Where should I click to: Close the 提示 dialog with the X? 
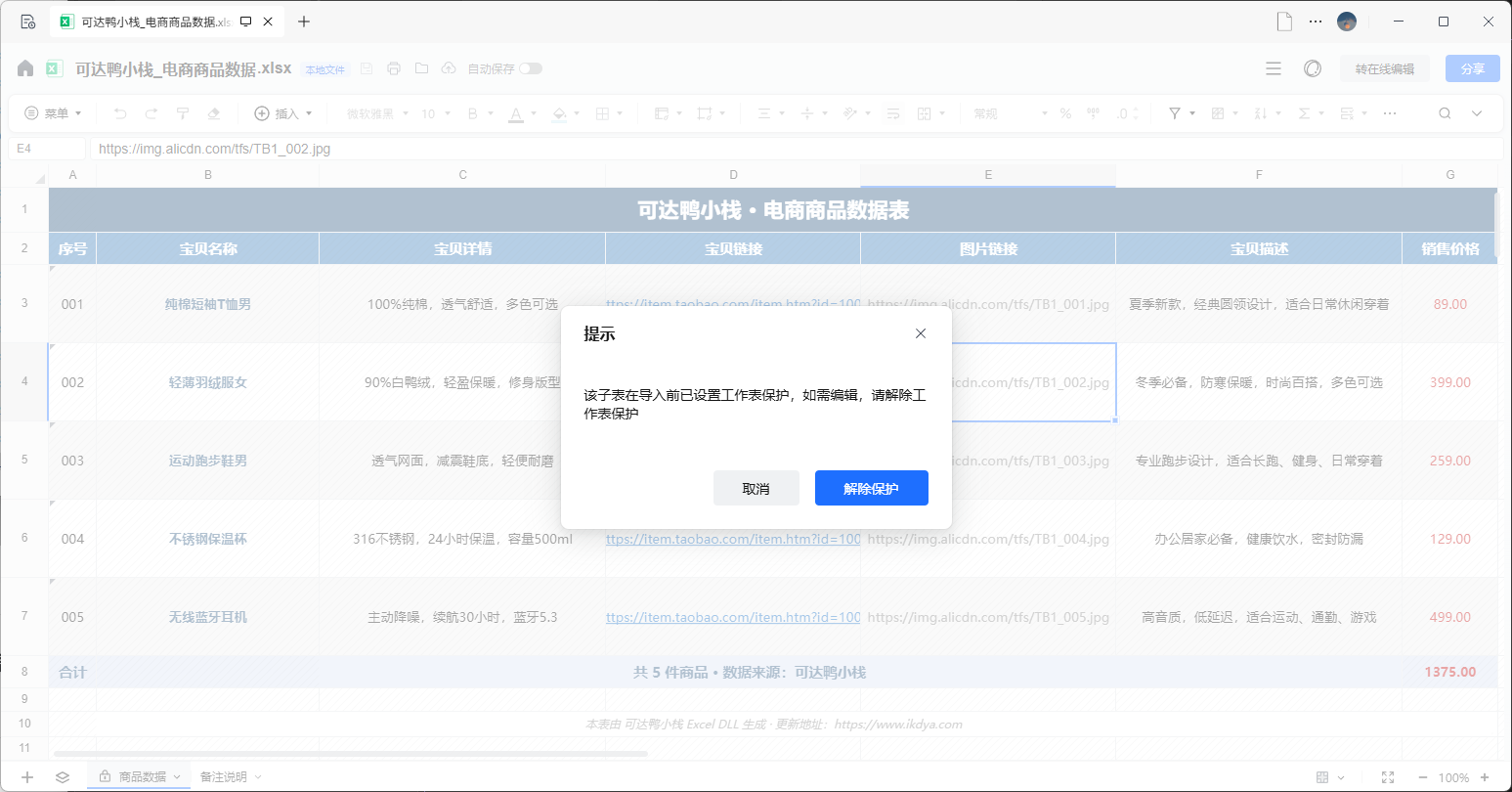pyautogui.click(x=920, y=333)
